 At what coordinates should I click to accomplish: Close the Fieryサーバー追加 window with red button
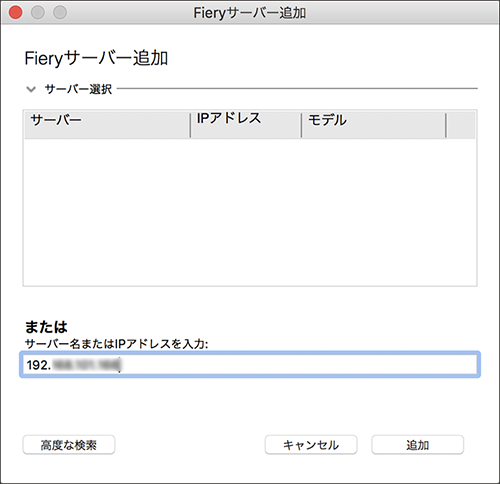point(15,13)
